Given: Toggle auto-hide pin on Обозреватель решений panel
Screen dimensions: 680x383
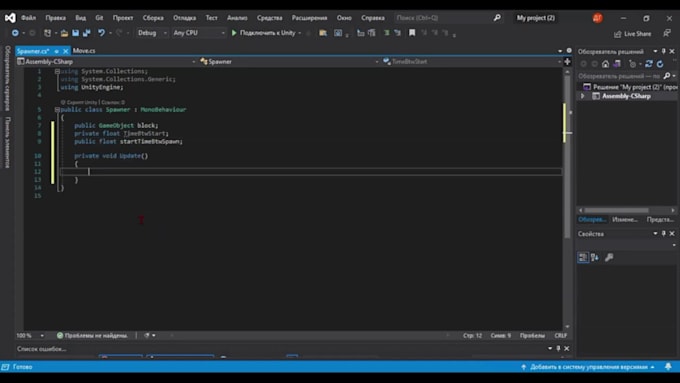Looking at the screenshot, I should (x=664, y=51).
